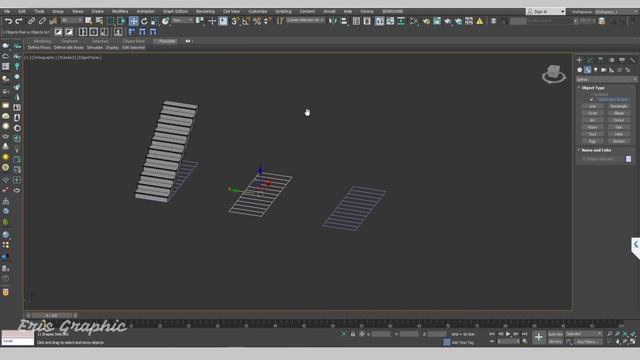Activate the Select and Scale tool

pos(155,21)
